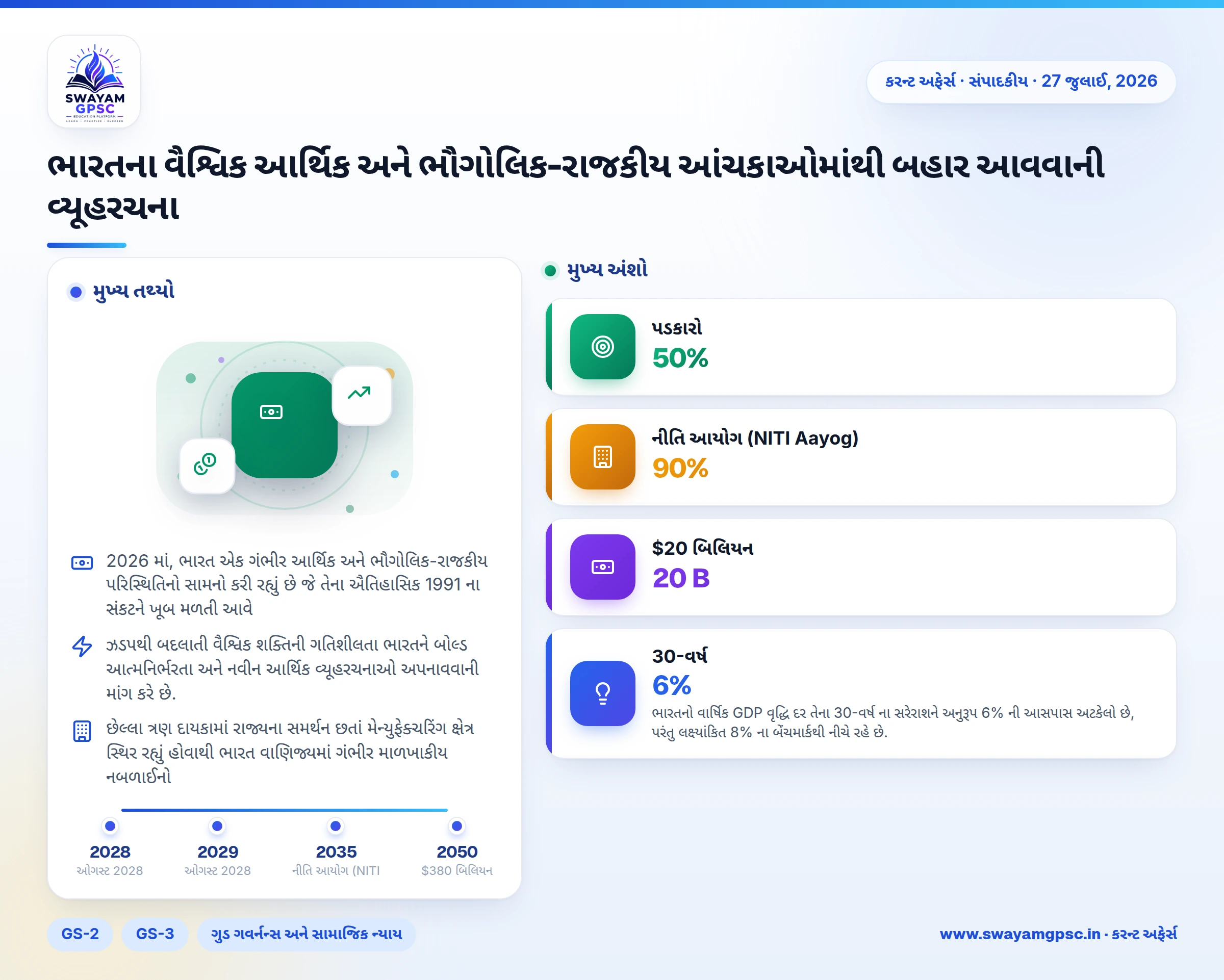Click the GDP growth description text
This screenshot has height=980, width=1224.
click(892, 723)
